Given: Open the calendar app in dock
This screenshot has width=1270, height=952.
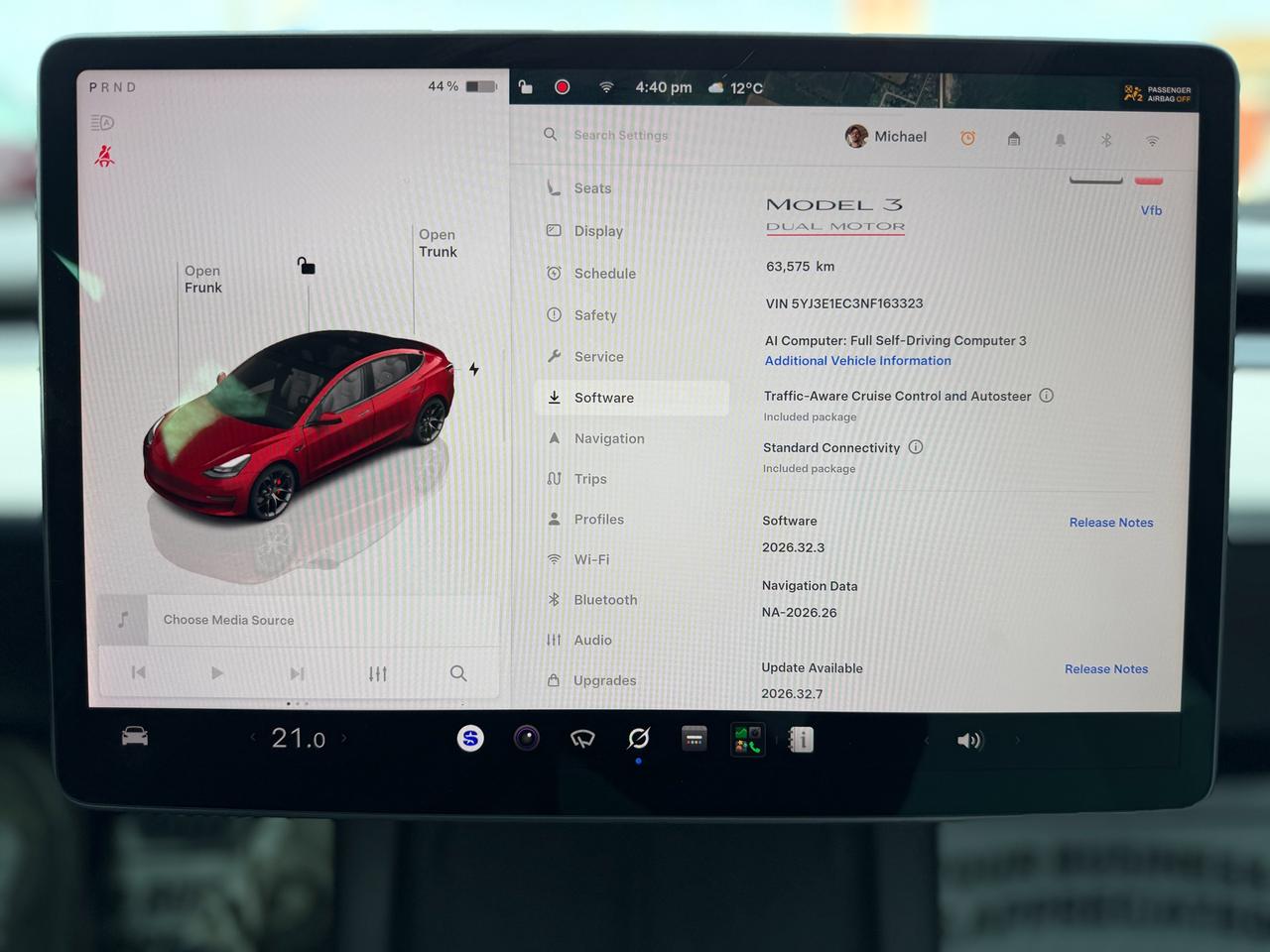Looking at the screenshot, I should pyautogui.click(x=695, y=738).
